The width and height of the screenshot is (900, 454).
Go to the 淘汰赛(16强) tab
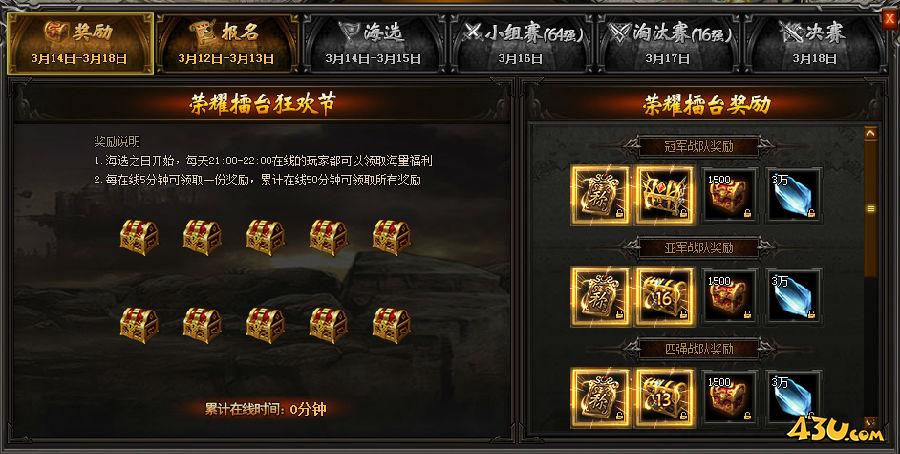(668, 44)
